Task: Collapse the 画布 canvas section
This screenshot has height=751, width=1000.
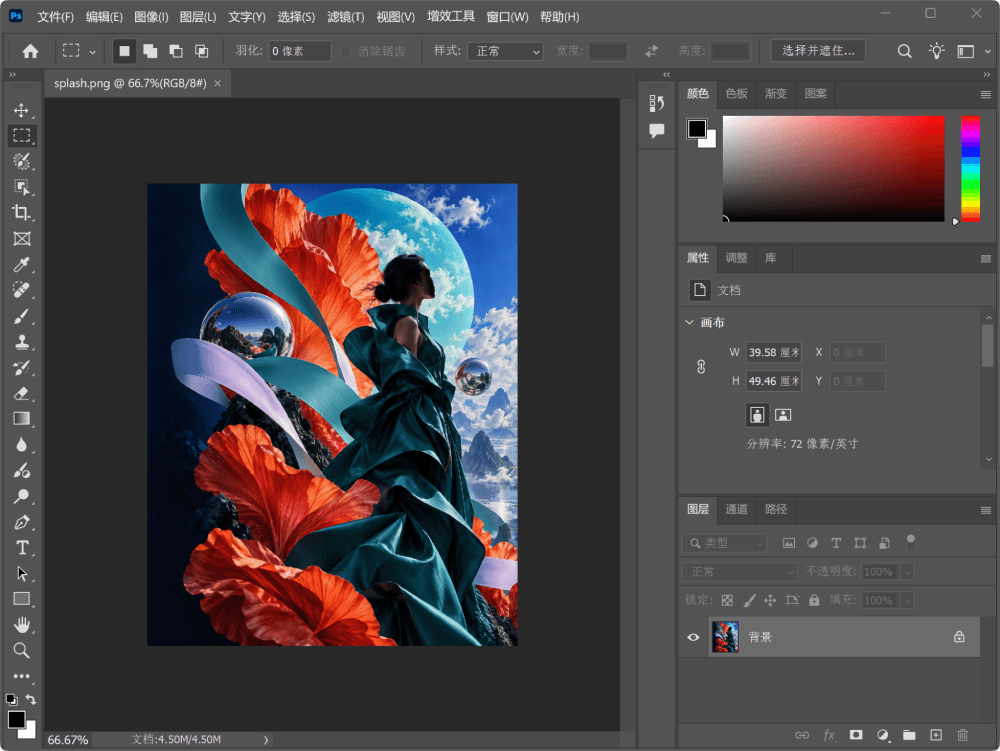Action: click(x=689, y=323)
